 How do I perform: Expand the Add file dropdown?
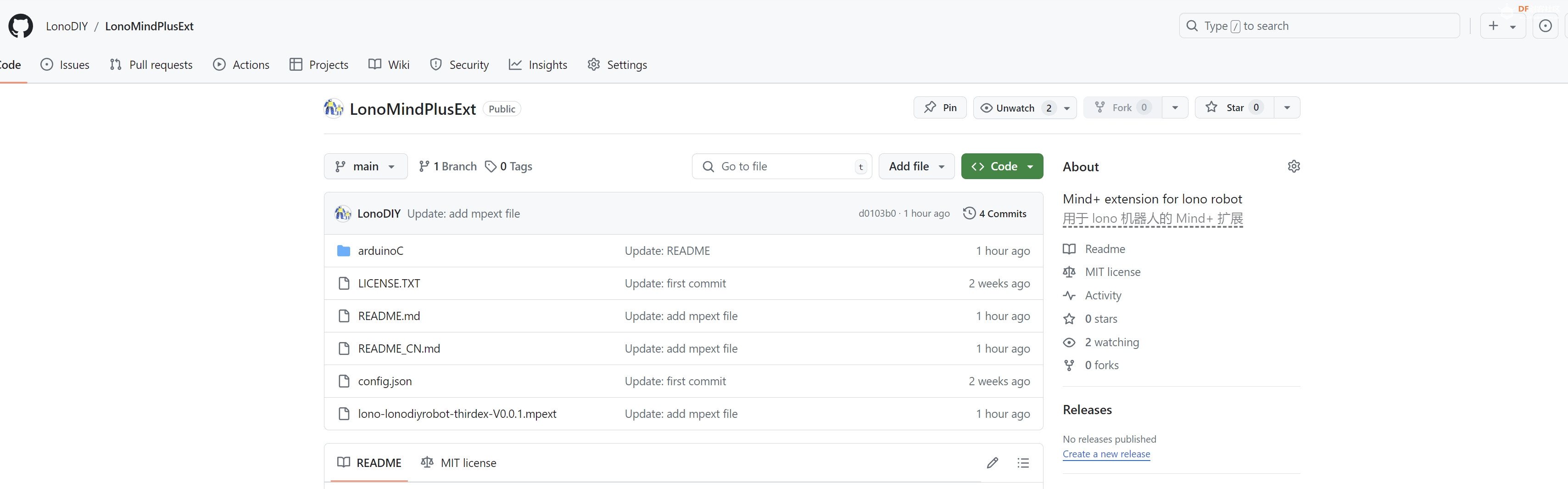pos(916,166)
